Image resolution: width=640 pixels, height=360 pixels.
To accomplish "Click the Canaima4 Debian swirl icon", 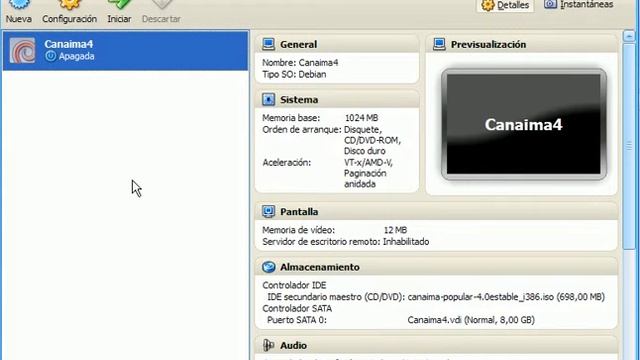I will pos(22,51).
